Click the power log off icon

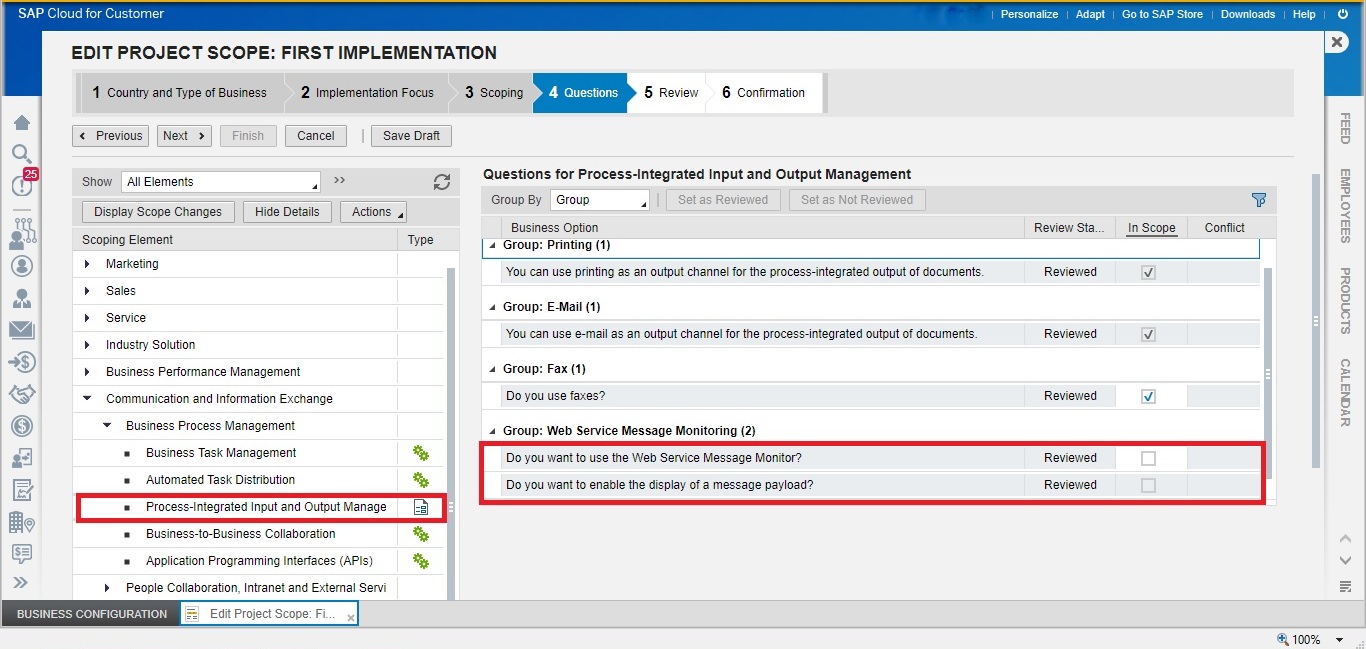tap(1342, 14)
